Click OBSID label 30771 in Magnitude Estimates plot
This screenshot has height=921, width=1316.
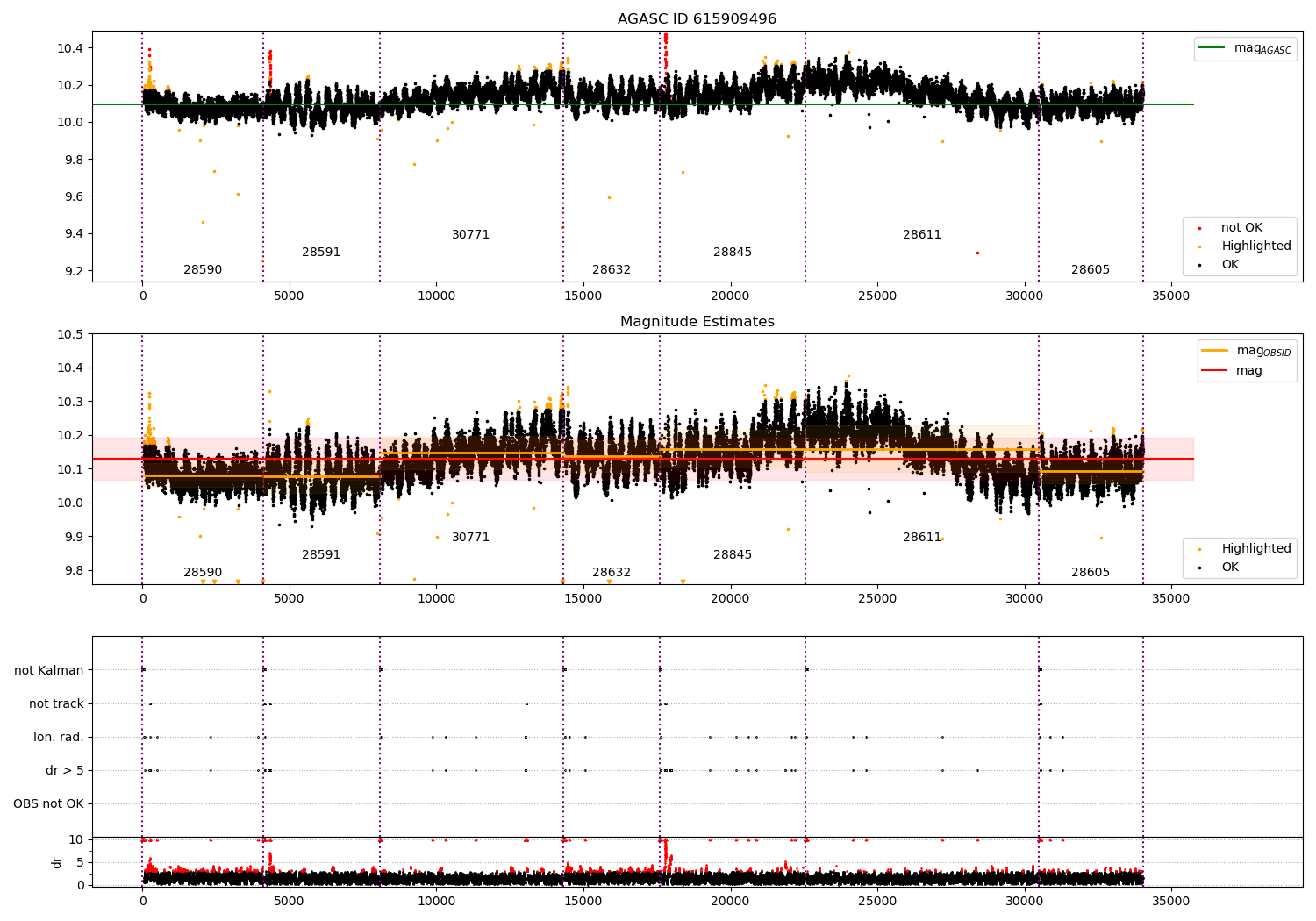(x=471, y=538)
